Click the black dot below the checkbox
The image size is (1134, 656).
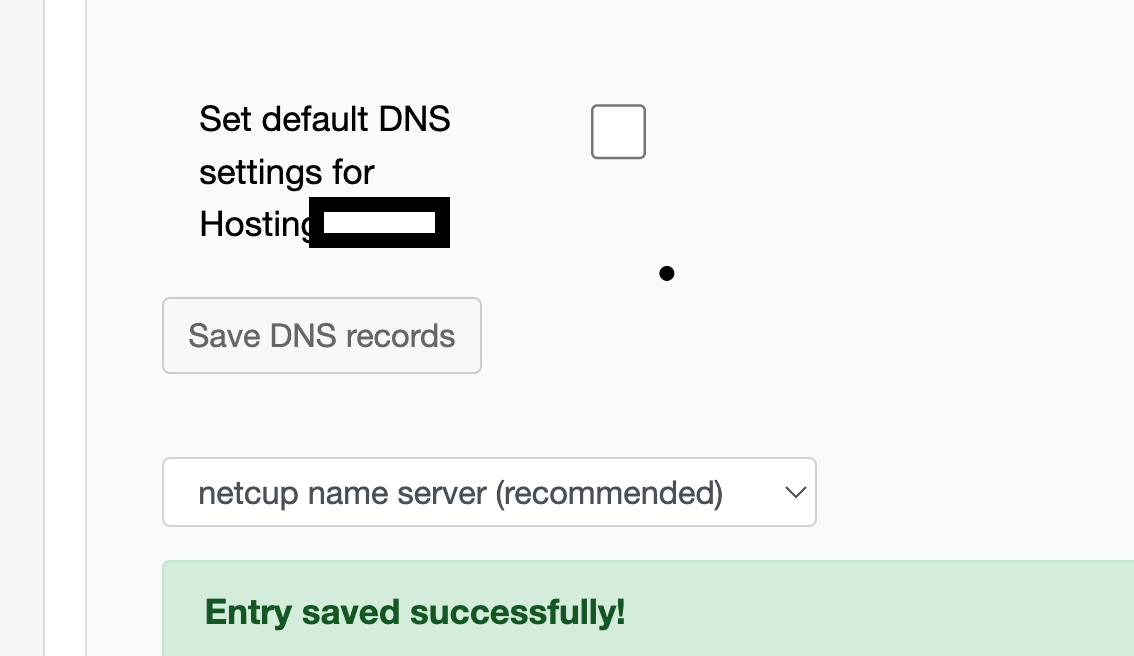(667, 273)
